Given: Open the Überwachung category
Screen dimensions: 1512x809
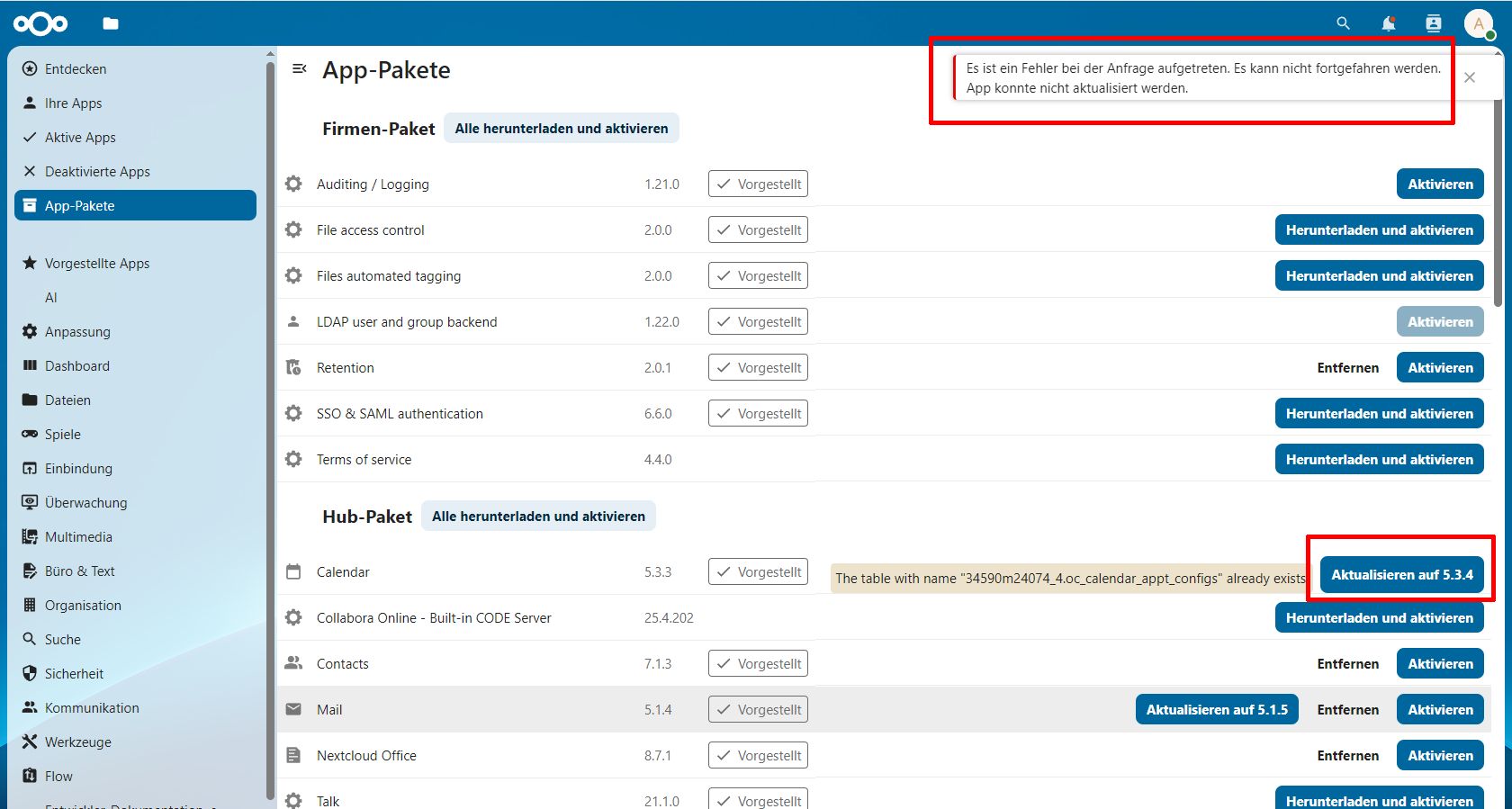Looking at the screenshot, I should click(135, 502).
